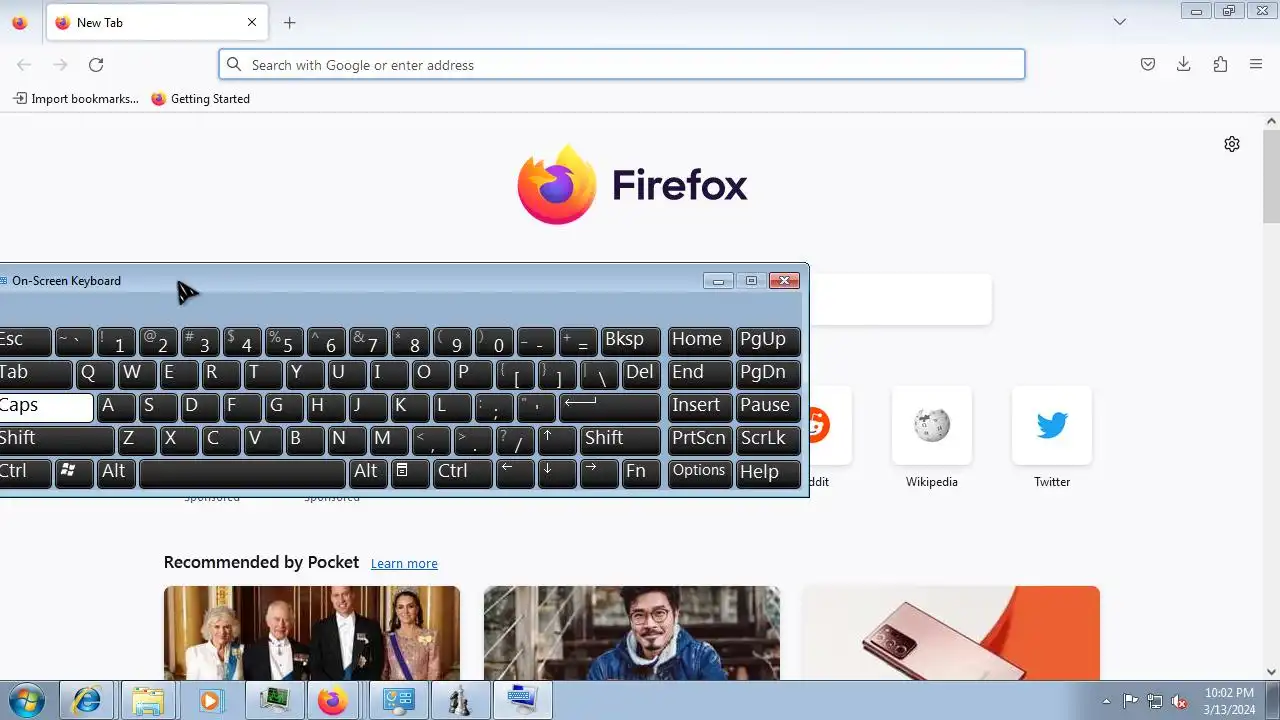The height and width of the screenshot is (720, 1280).
Task: Click the Windows logo key on keyboard
Action: pos(76,472)
